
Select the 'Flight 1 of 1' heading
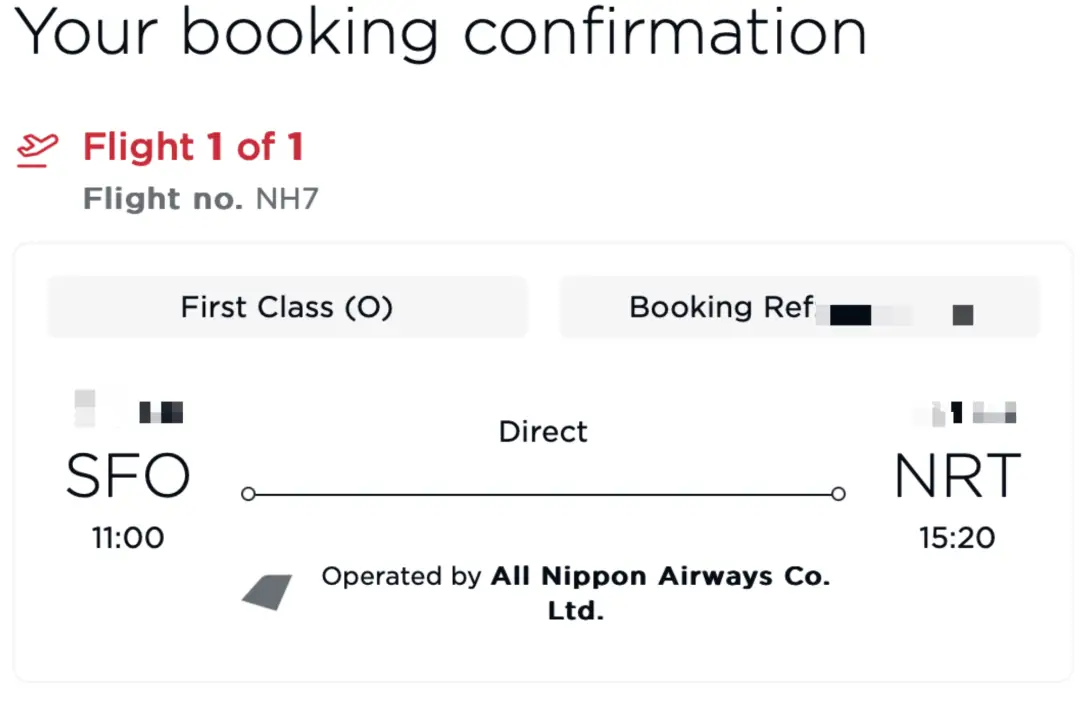pyautogui.click(x=192, y=148)
